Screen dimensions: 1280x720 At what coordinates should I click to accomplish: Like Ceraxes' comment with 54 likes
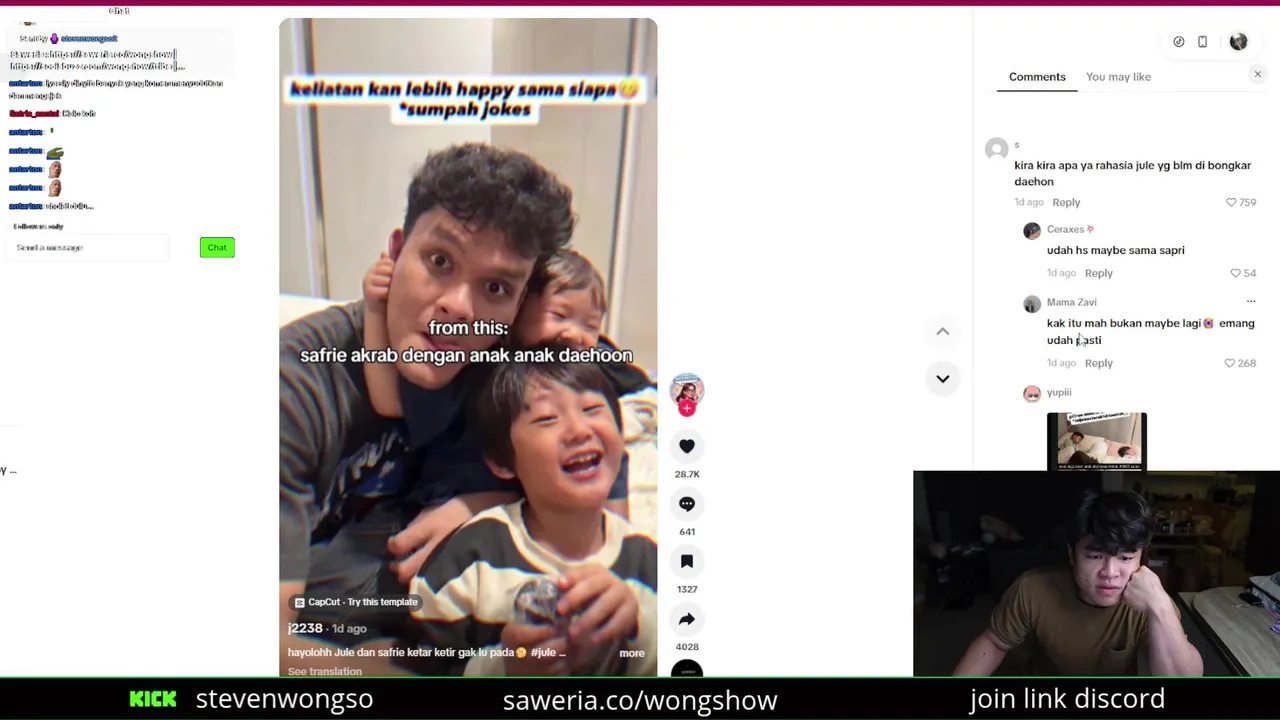point(1235,273)
